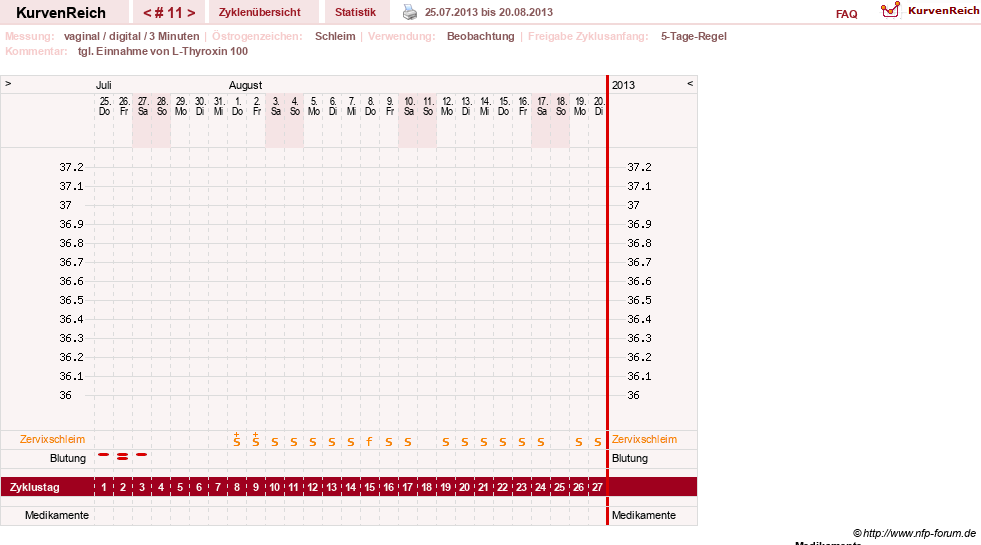
Task: Click the 'Juli' month label
Action: pyautogui.click(x=104, y=85)
